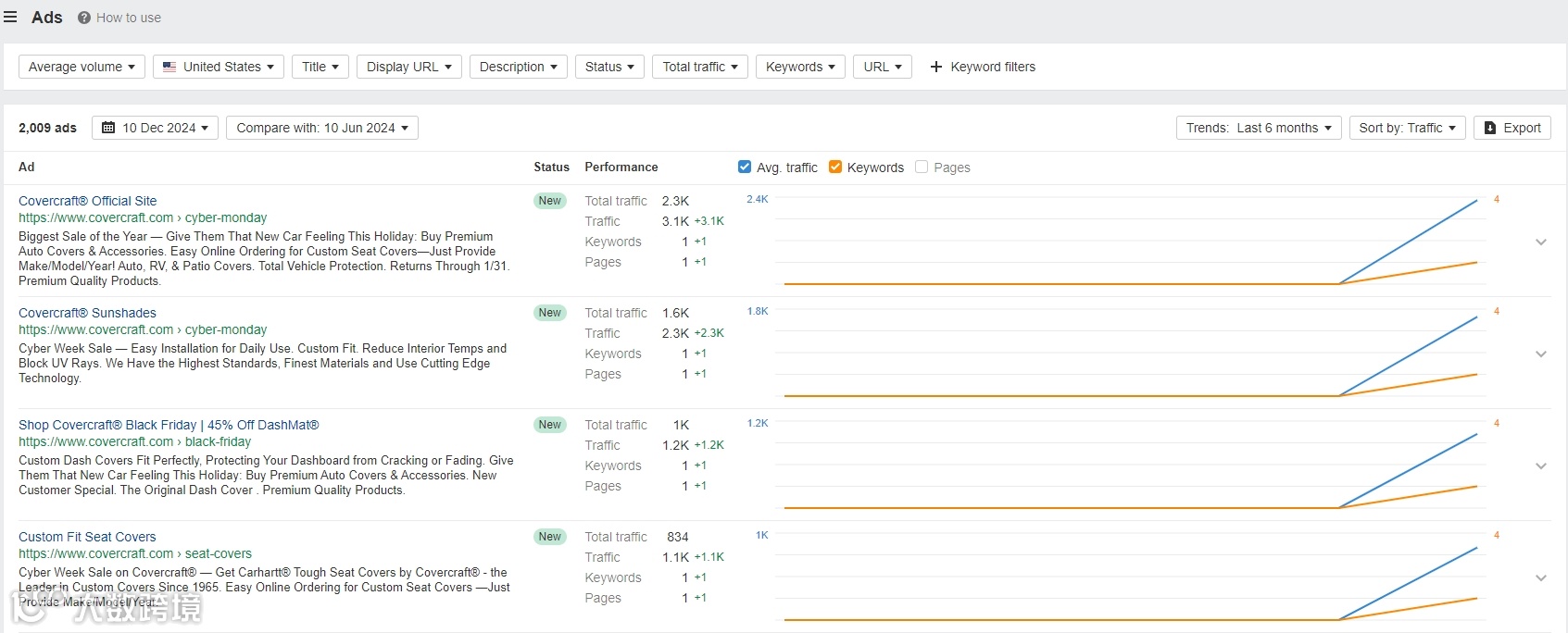Open the Description filter dropdown
The width and height of the screenshot is (1568, 633).
click(x=519, y=67)
